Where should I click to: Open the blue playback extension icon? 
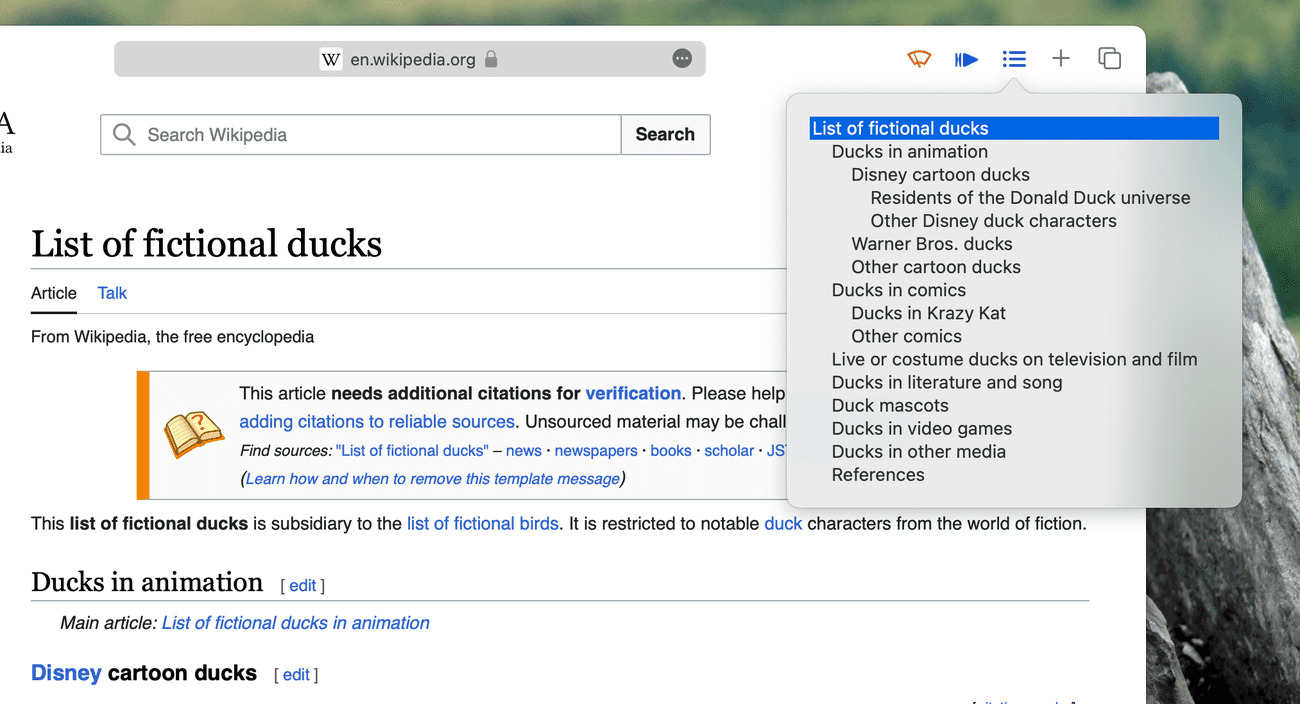[966, 59]
